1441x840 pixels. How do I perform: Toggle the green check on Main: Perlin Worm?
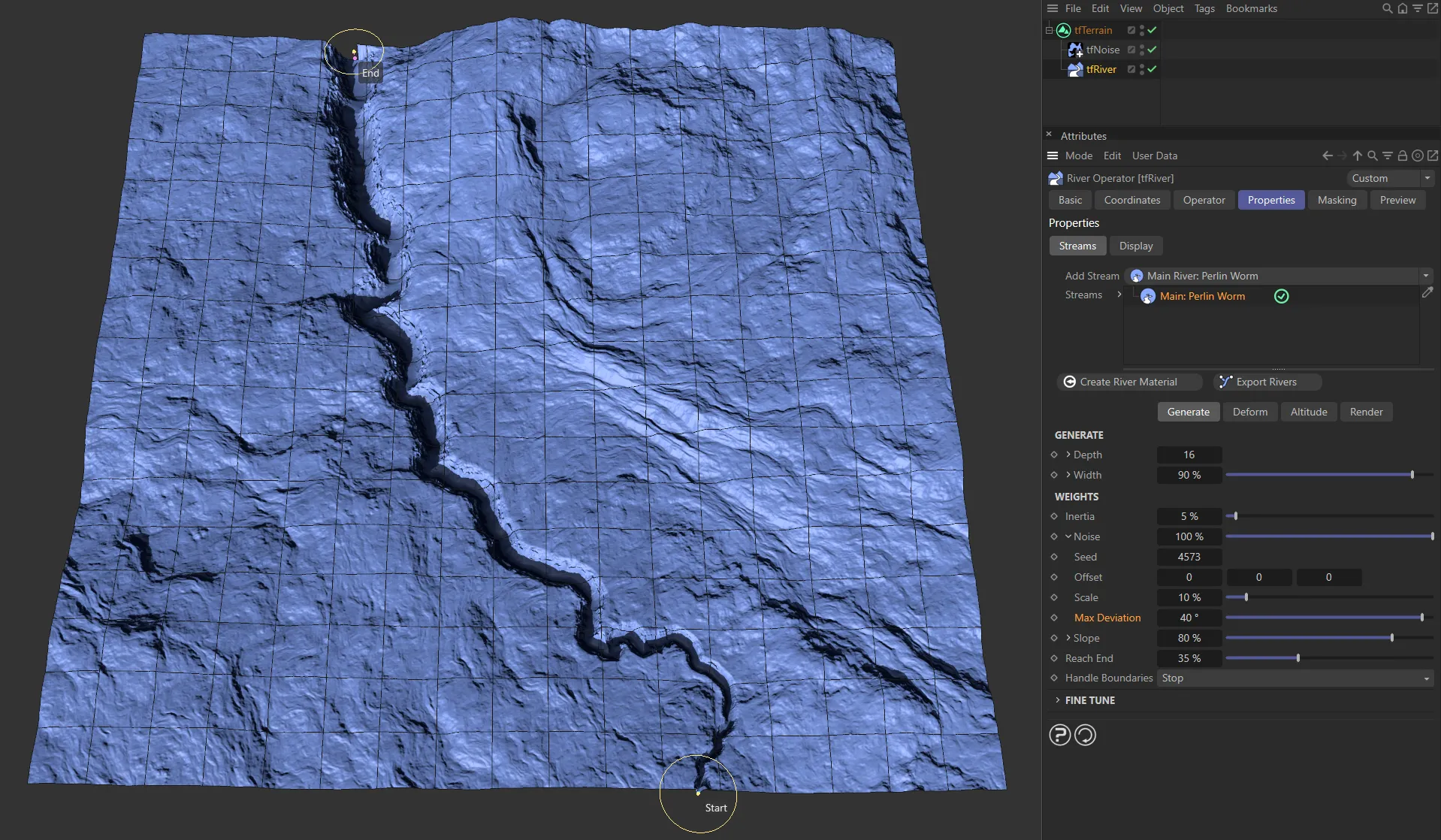coord(1282,296)
